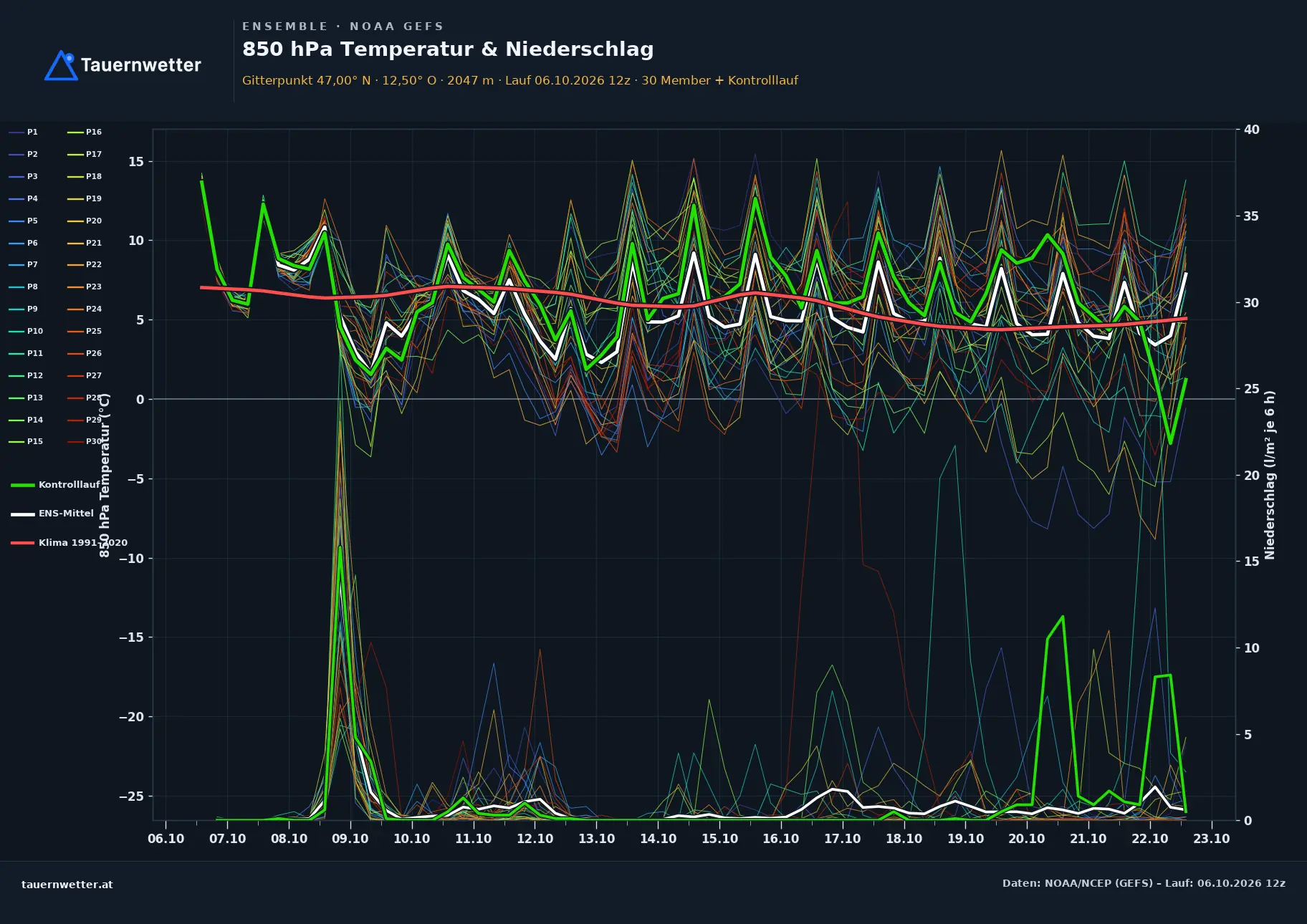Click the 07.10 date tick label
The width and height of the screenshot is (1307, 924).
(x=228, y=839)
